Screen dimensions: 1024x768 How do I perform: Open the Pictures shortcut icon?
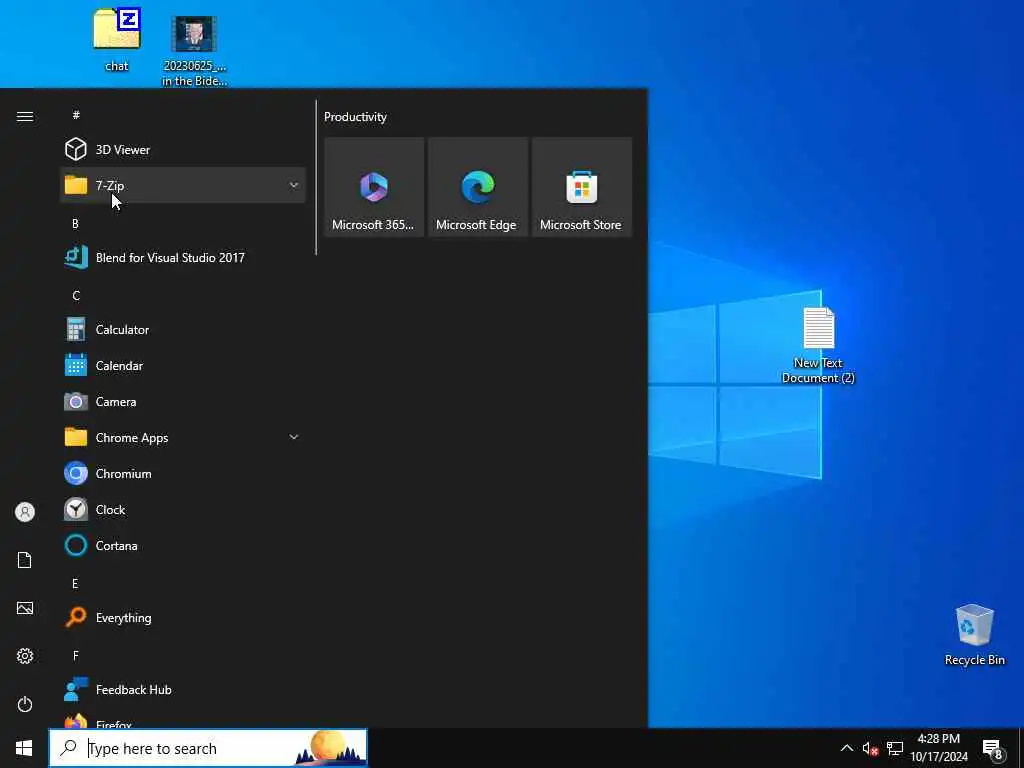coord(25,608)
